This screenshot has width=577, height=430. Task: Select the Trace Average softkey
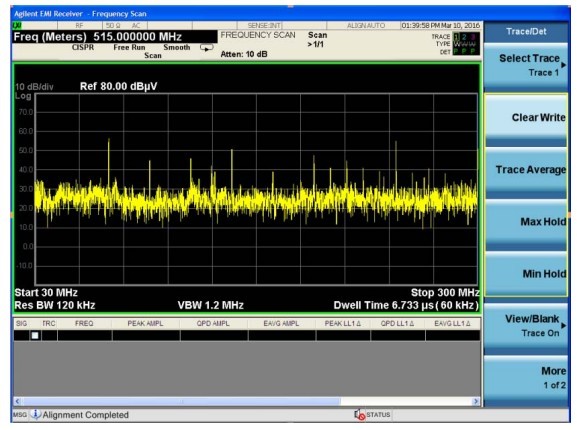(526, 172)
